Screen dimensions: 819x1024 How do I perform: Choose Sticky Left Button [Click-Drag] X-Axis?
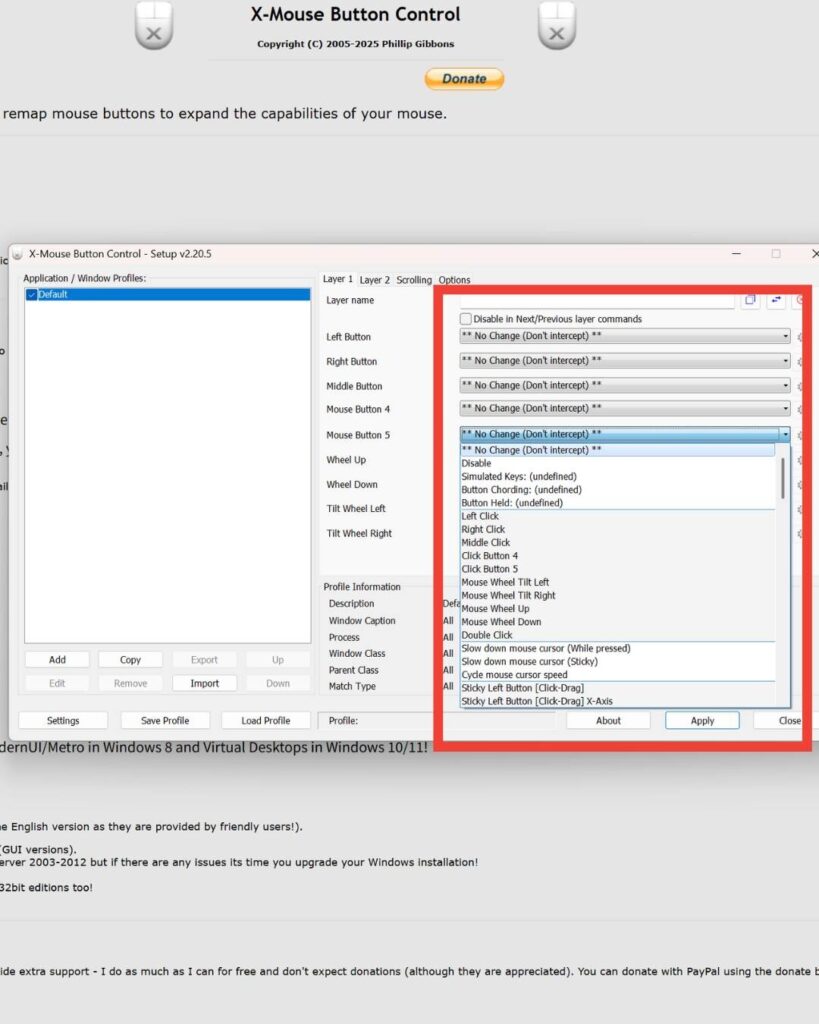(x=617, y=701)
